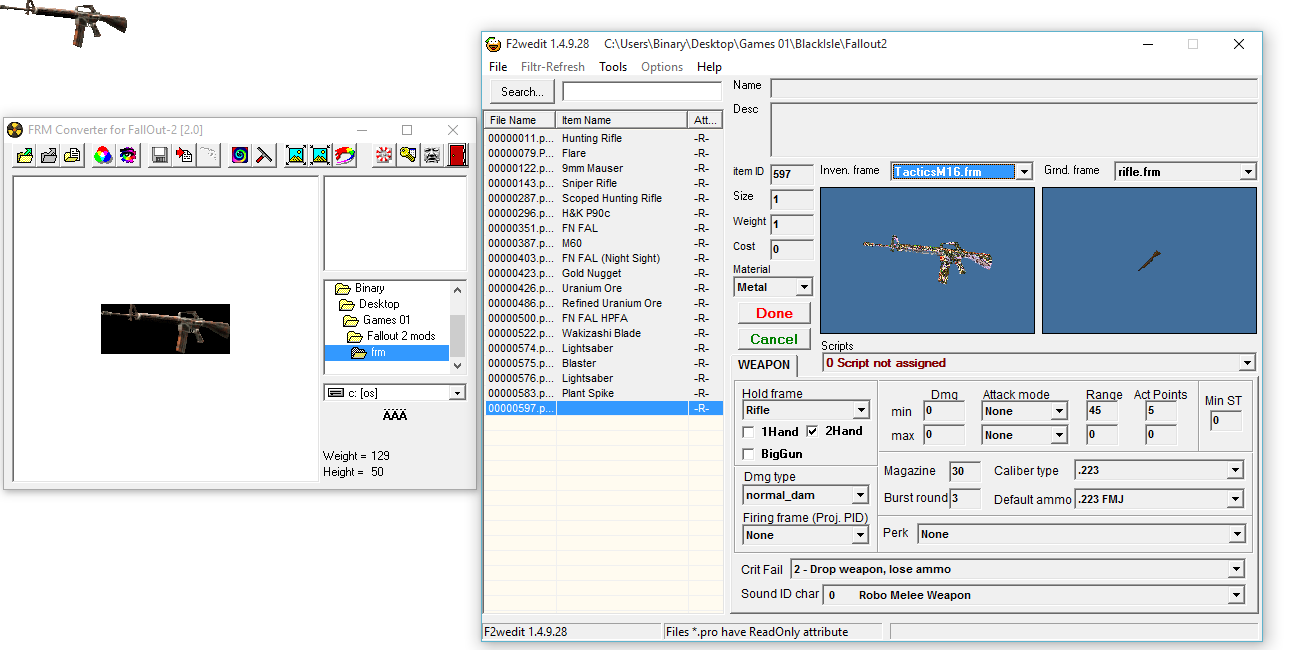Click the lifebuoy help icon in FRM Converter
This screenshot has height=650, width=1312.
384,155
